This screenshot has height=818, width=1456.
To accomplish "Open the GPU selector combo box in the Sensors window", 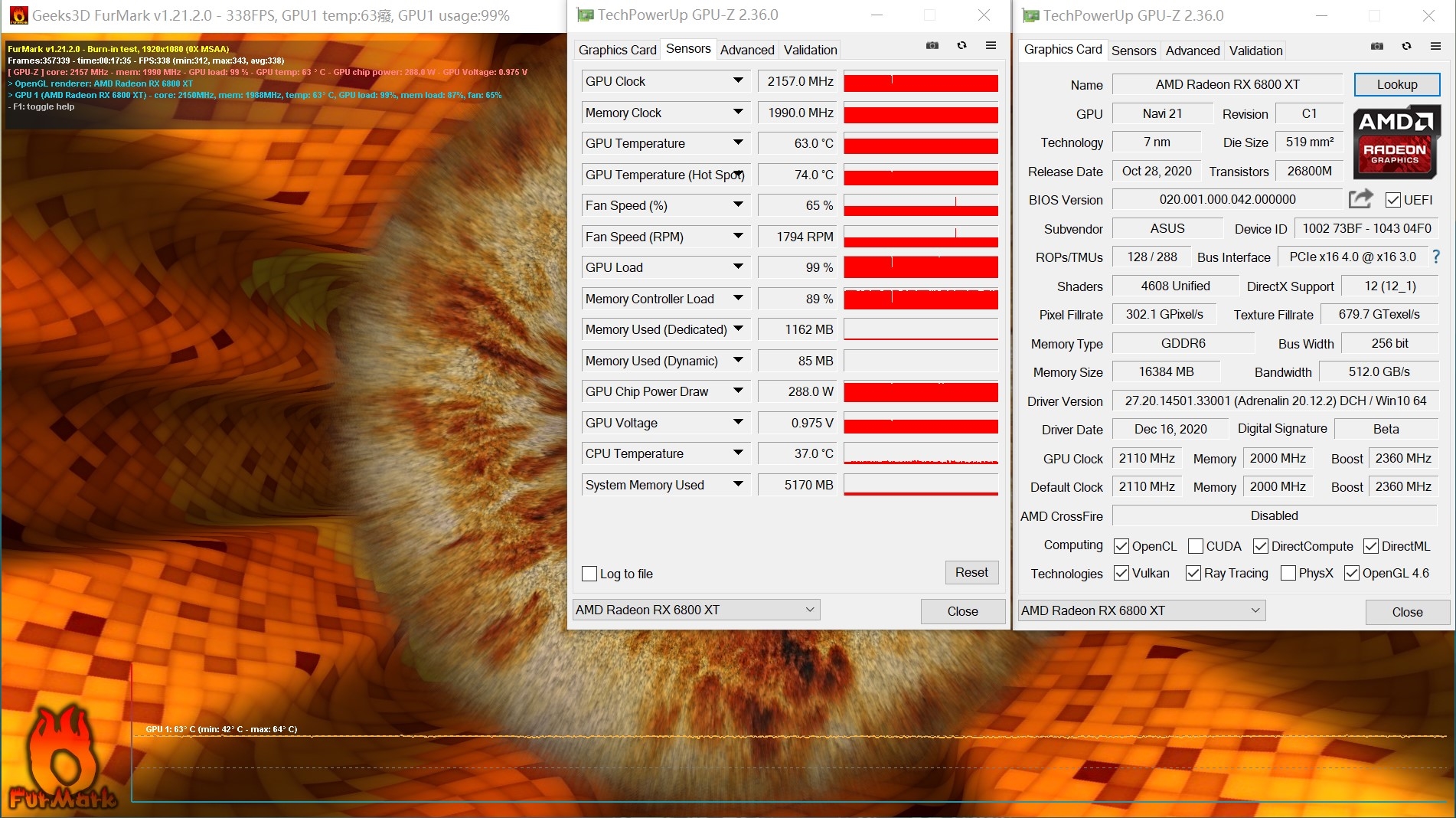I will coord(697,610).
